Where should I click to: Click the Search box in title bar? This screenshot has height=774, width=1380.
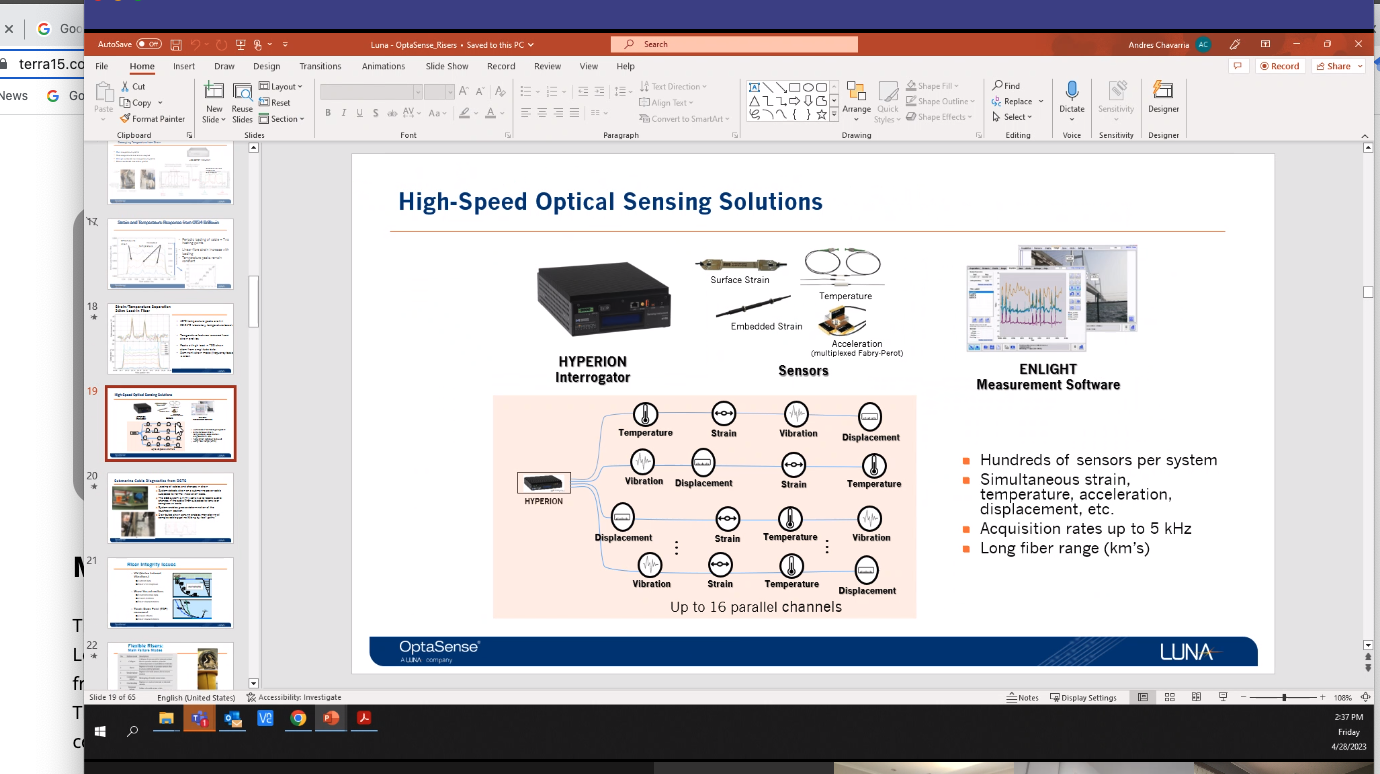click(x=734, y=44)
